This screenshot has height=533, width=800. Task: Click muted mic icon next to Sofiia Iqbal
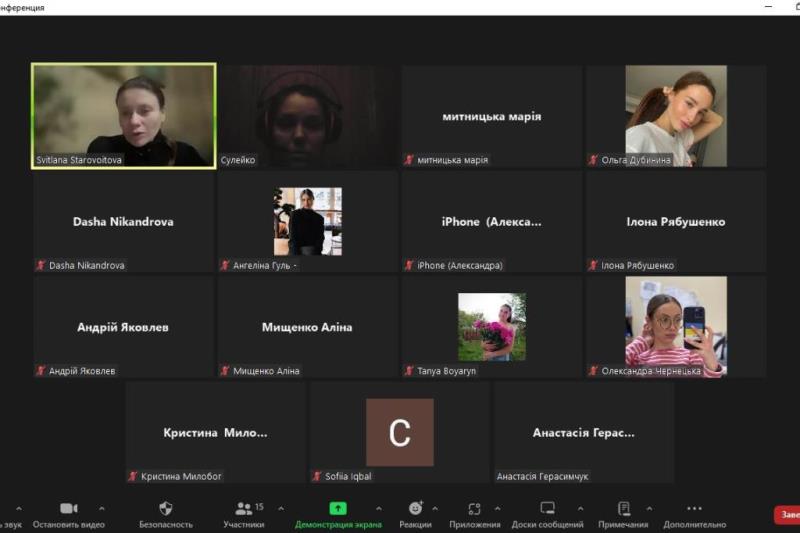317,476
